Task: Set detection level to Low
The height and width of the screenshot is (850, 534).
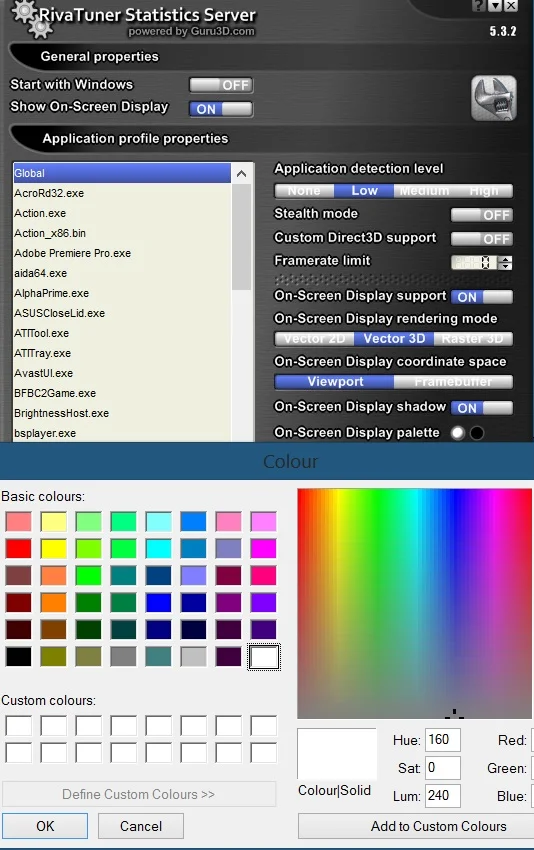Action: [x=364, y=191]
